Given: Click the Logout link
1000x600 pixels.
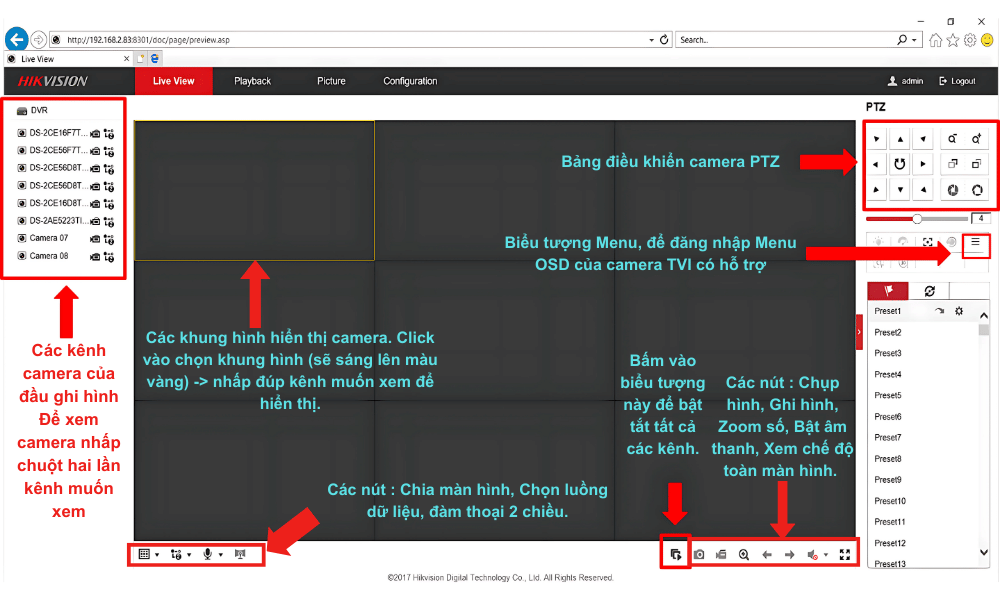Looking at the screenshot, I should [x=957, y=81].
